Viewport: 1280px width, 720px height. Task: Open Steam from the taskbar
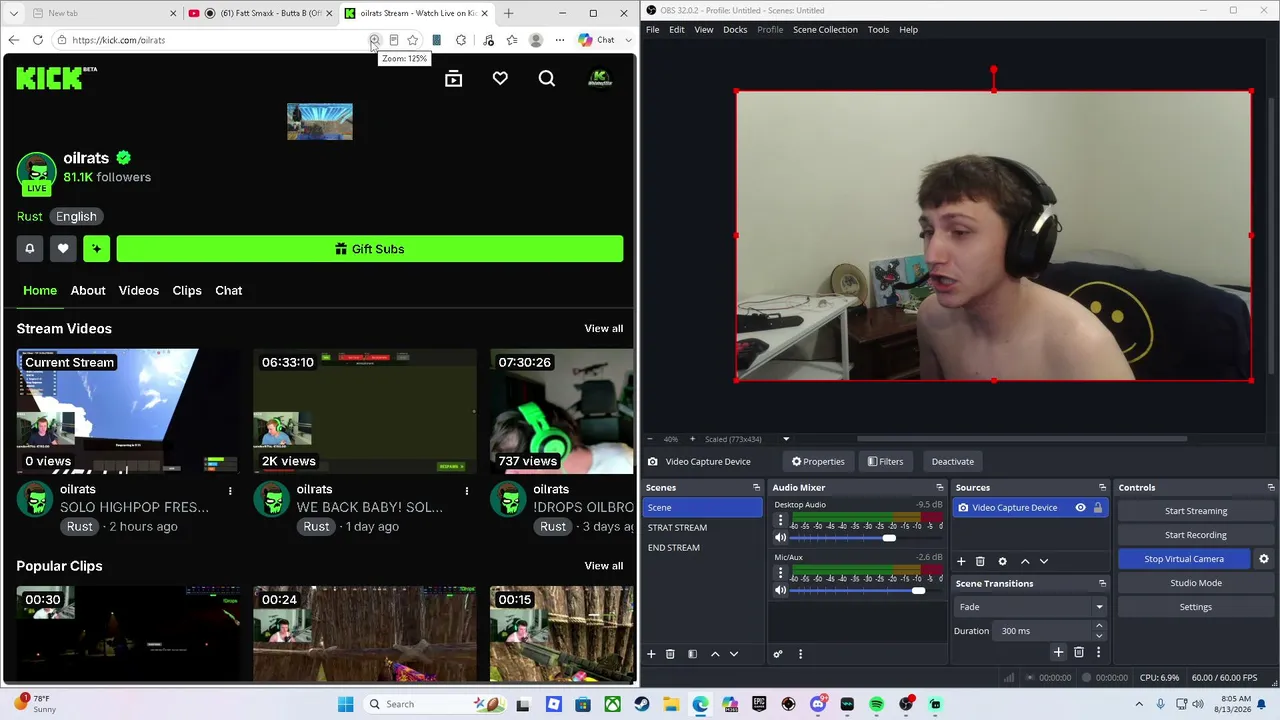pos(642,704)
